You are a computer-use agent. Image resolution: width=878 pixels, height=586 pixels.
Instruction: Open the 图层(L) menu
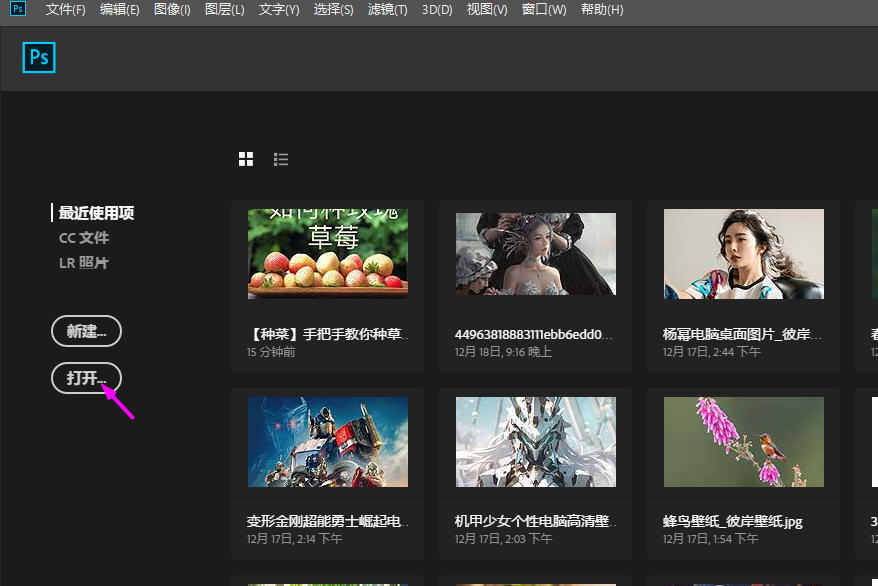pyautogui.click(x=224, y=10)
